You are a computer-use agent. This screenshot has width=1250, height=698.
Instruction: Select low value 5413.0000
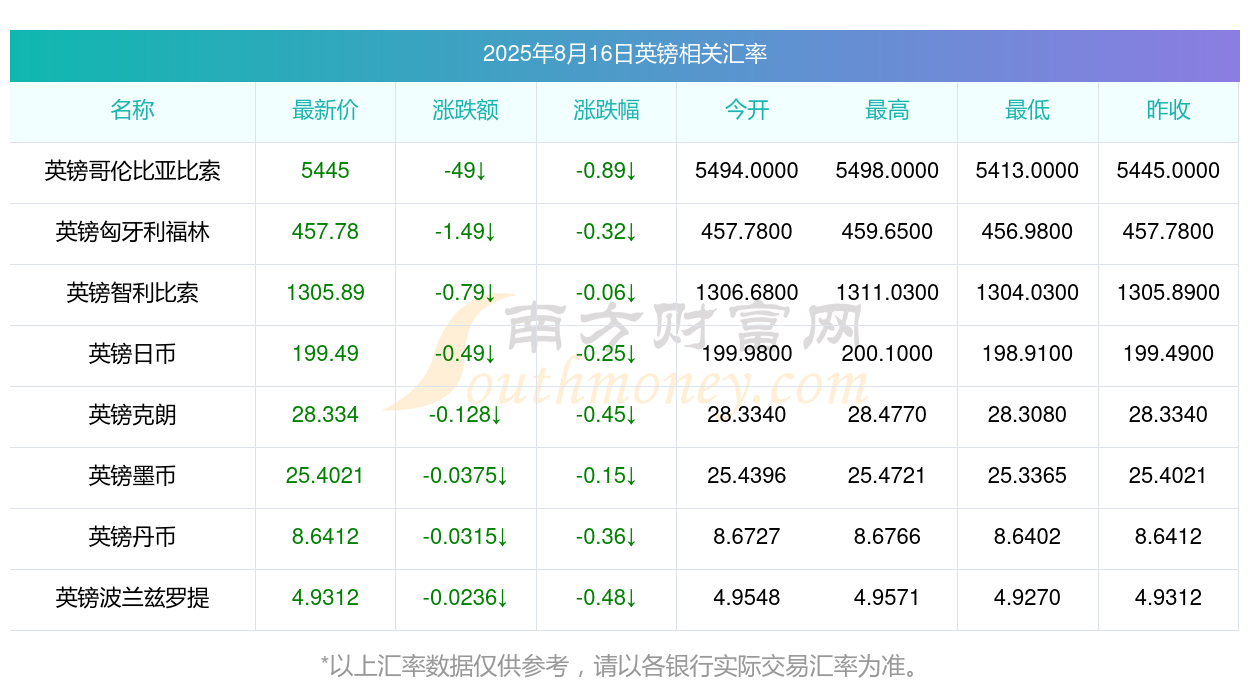[1028, 171]
